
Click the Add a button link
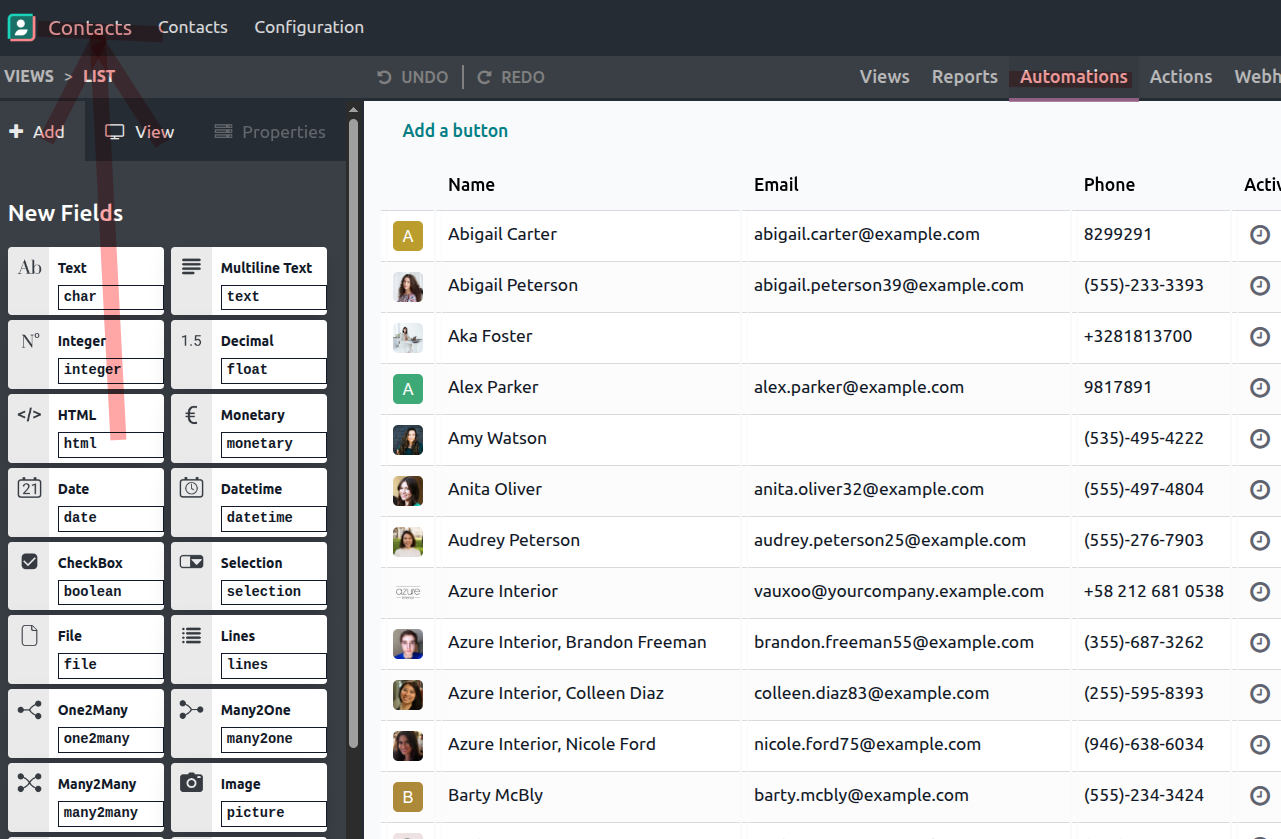pos(455,131)
